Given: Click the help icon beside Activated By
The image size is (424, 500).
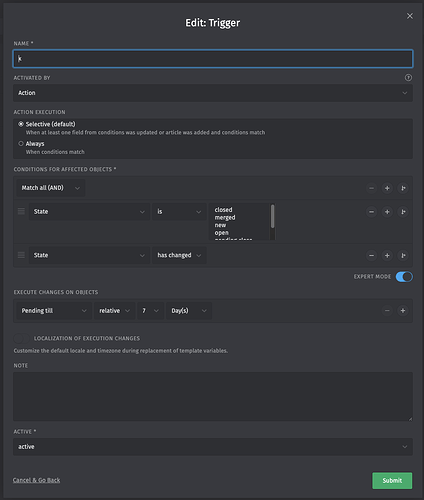Looking at the screenshot, I should click(408, 78).
